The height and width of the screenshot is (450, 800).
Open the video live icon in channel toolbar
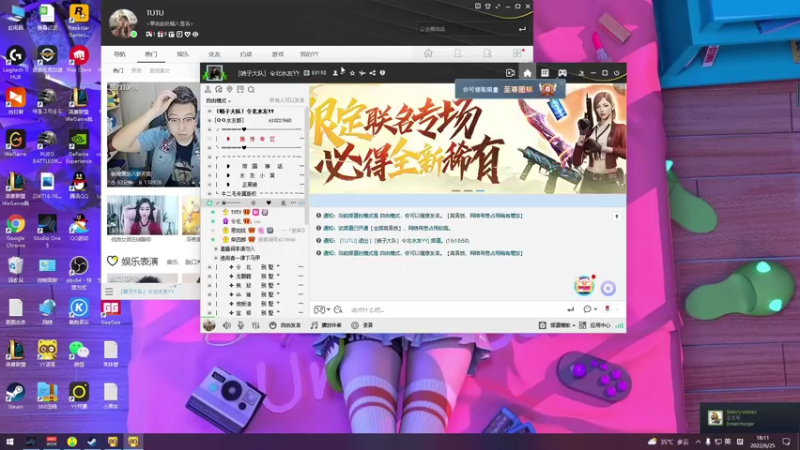click(510, 73)
